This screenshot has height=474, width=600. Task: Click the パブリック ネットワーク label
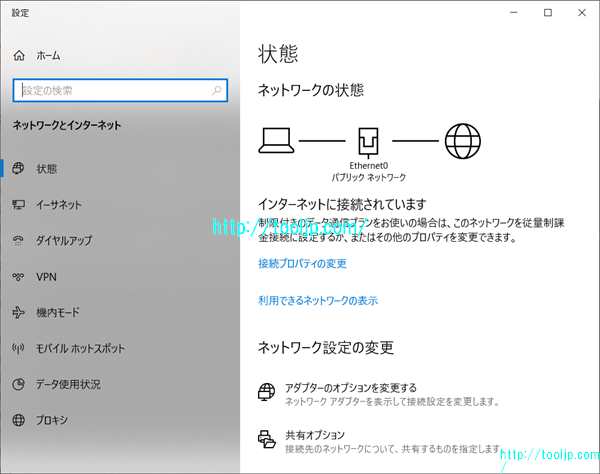[x=368, y=178]
